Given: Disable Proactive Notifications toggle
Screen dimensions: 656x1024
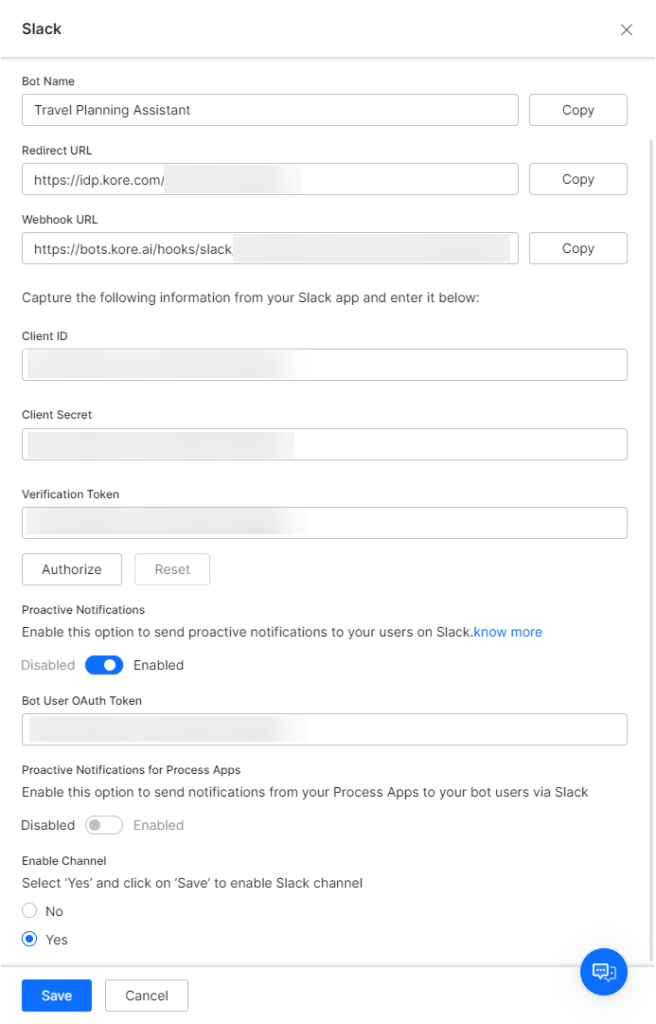Looking at the screenshot, I should tap(104, 665).
